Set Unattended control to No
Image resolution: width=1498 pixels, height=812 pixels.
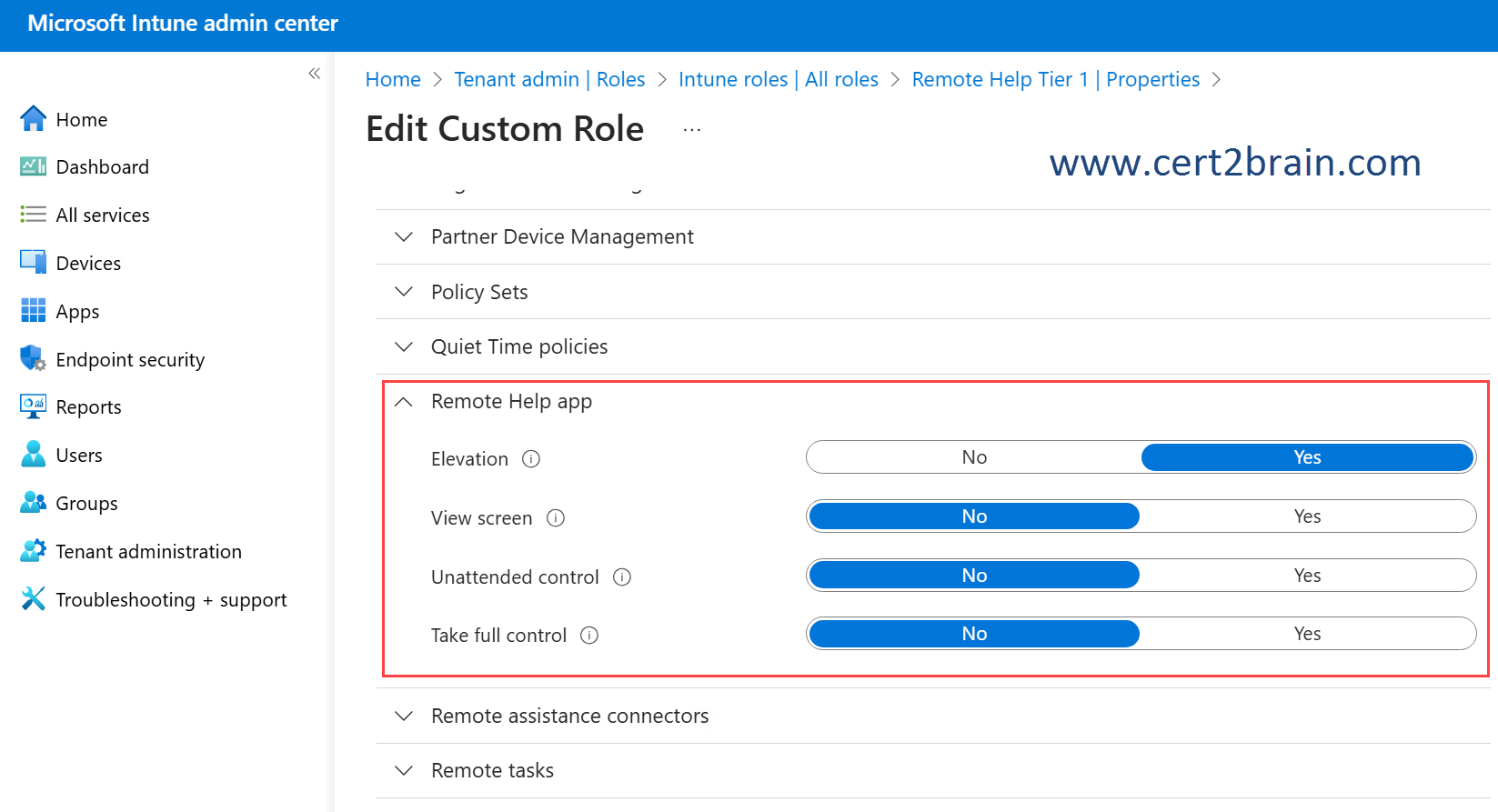(974, 576)
